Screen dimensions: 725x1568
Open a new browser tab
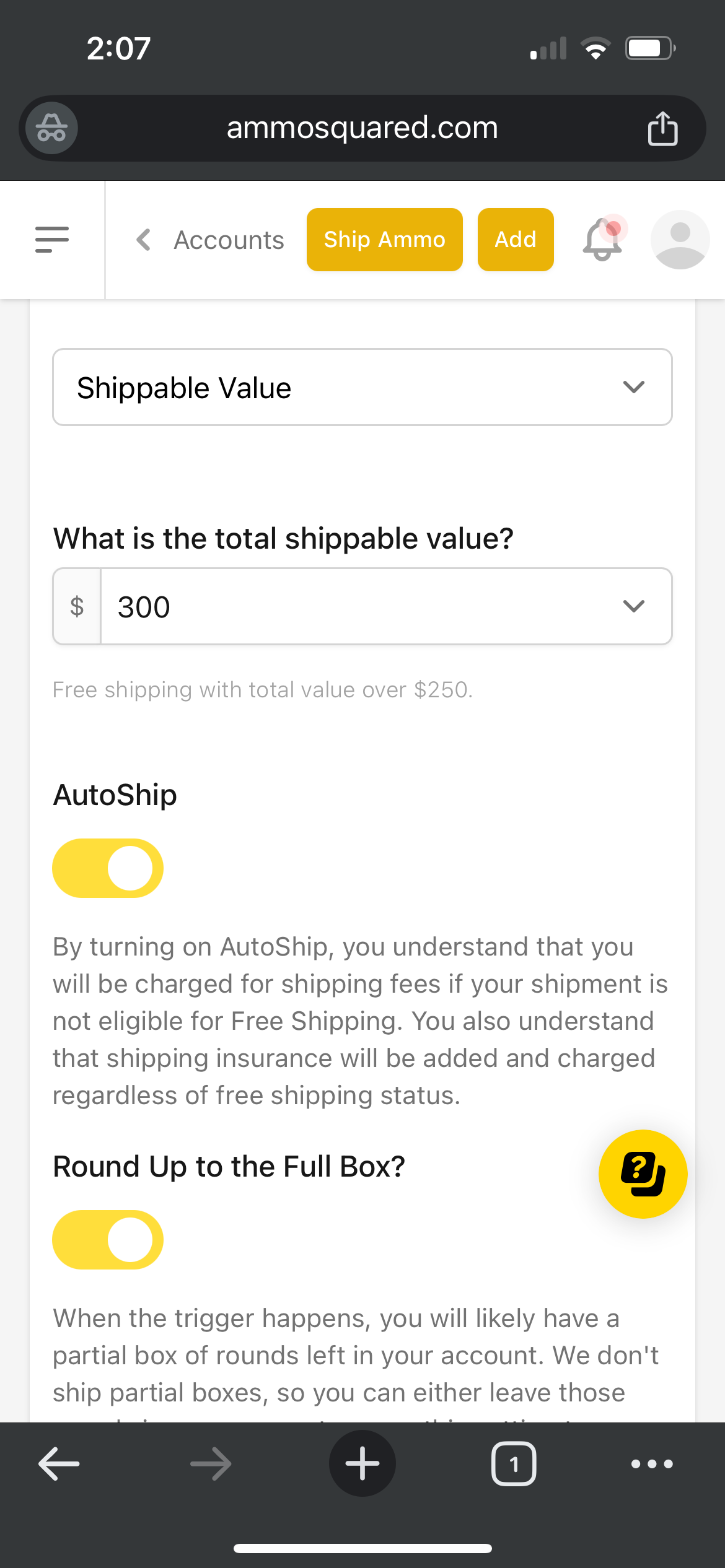tap(362, 1463)
